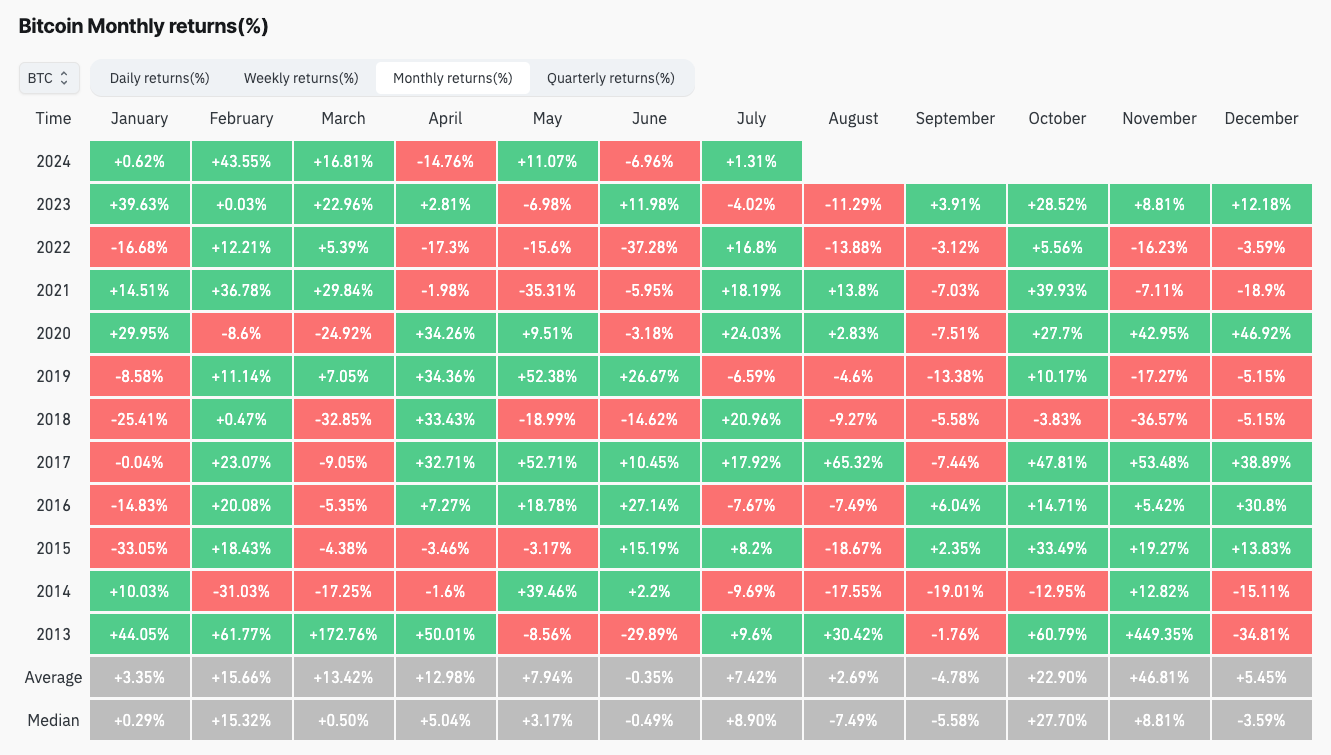Screen dimensions: 1331x755
Task: Click the 2017 August +65.32% cell
Action: click(853, 462)
